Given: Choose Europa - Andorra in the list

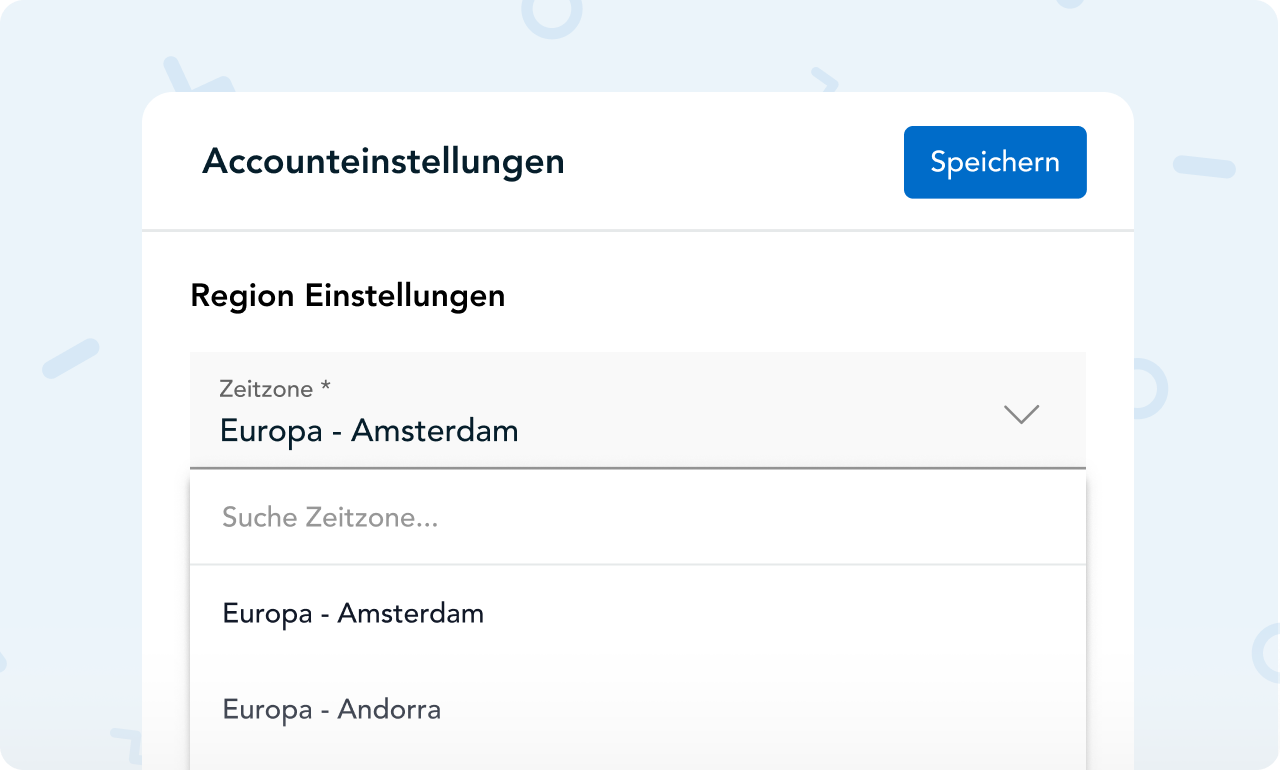Looking at the screenshot, I should 331,710.
